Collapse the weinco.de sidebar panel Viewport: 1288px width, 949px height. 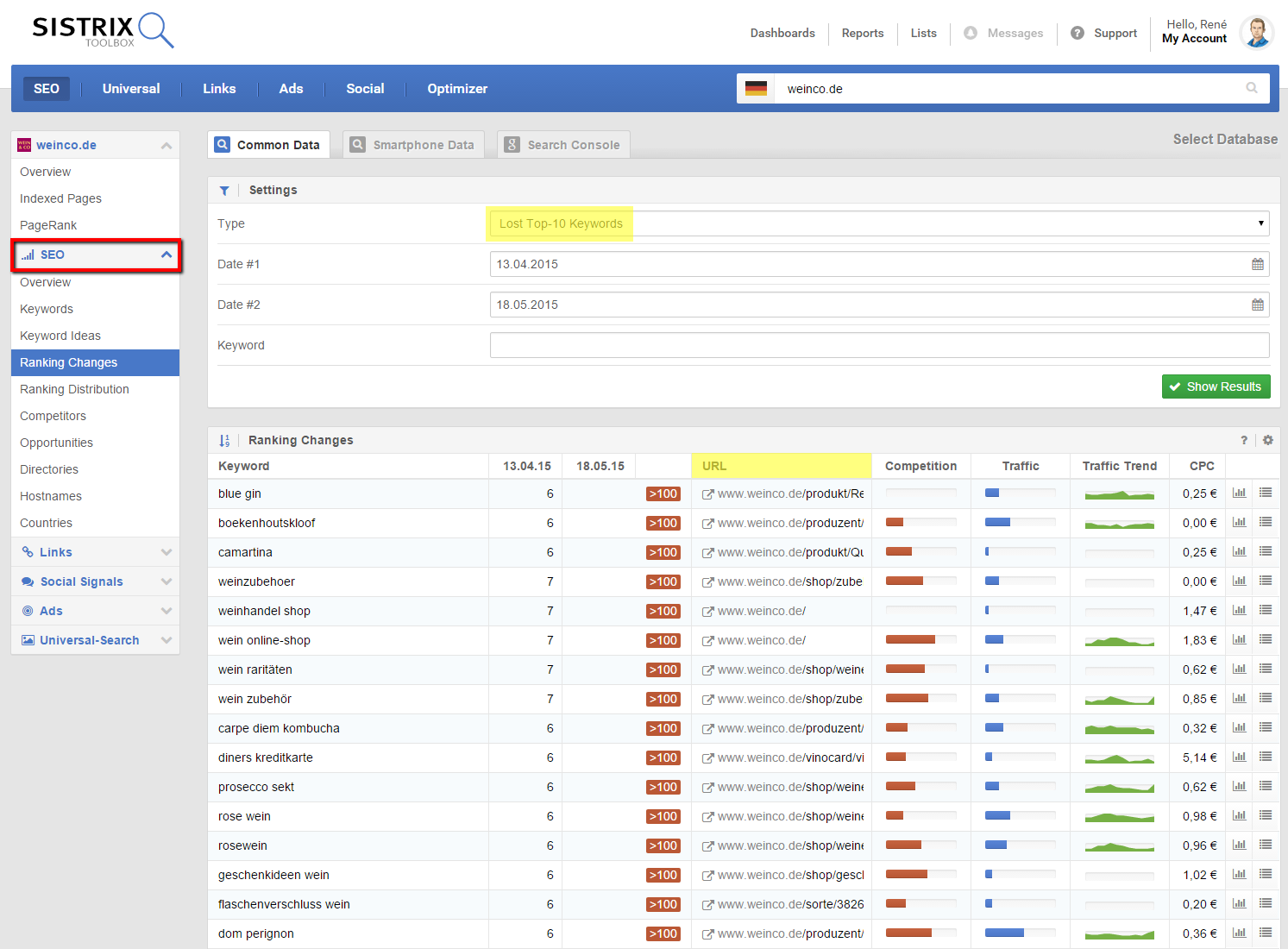166,145
